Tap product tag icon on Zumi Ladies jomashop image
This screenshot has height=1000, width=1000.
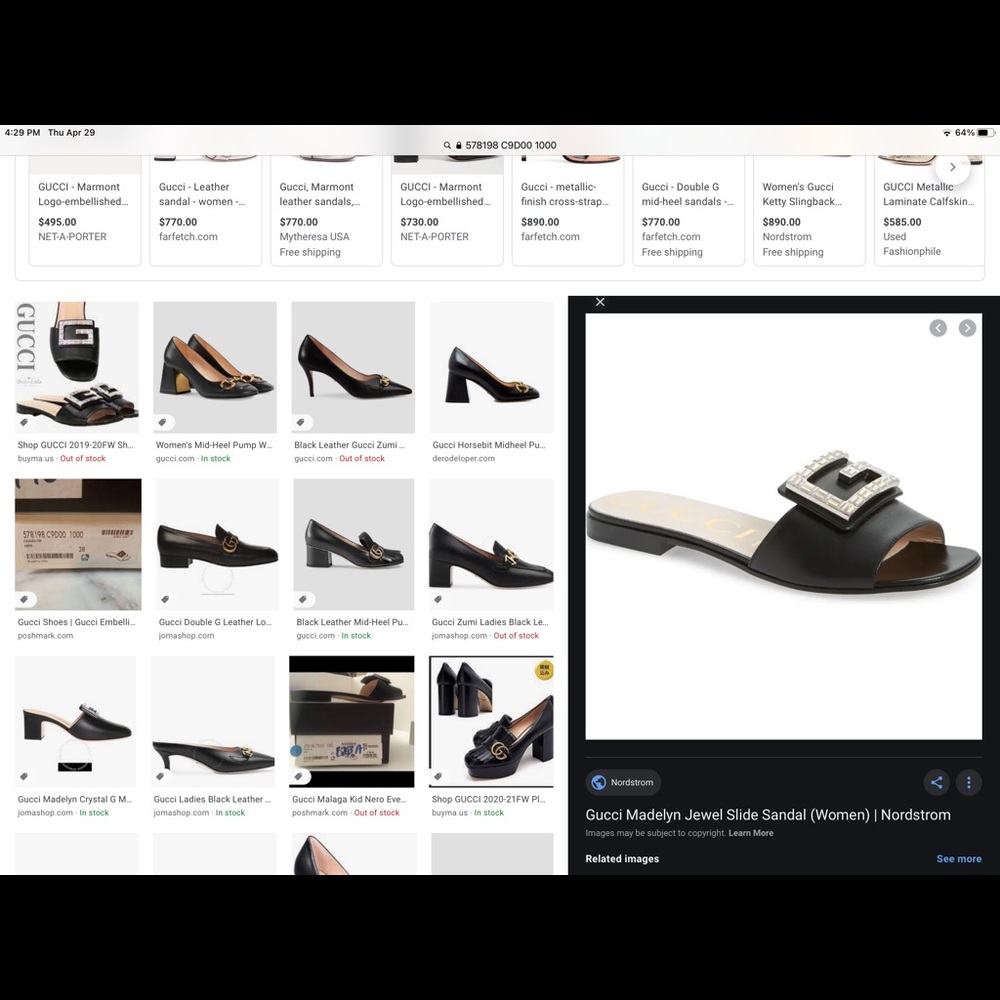coord(438,599)
